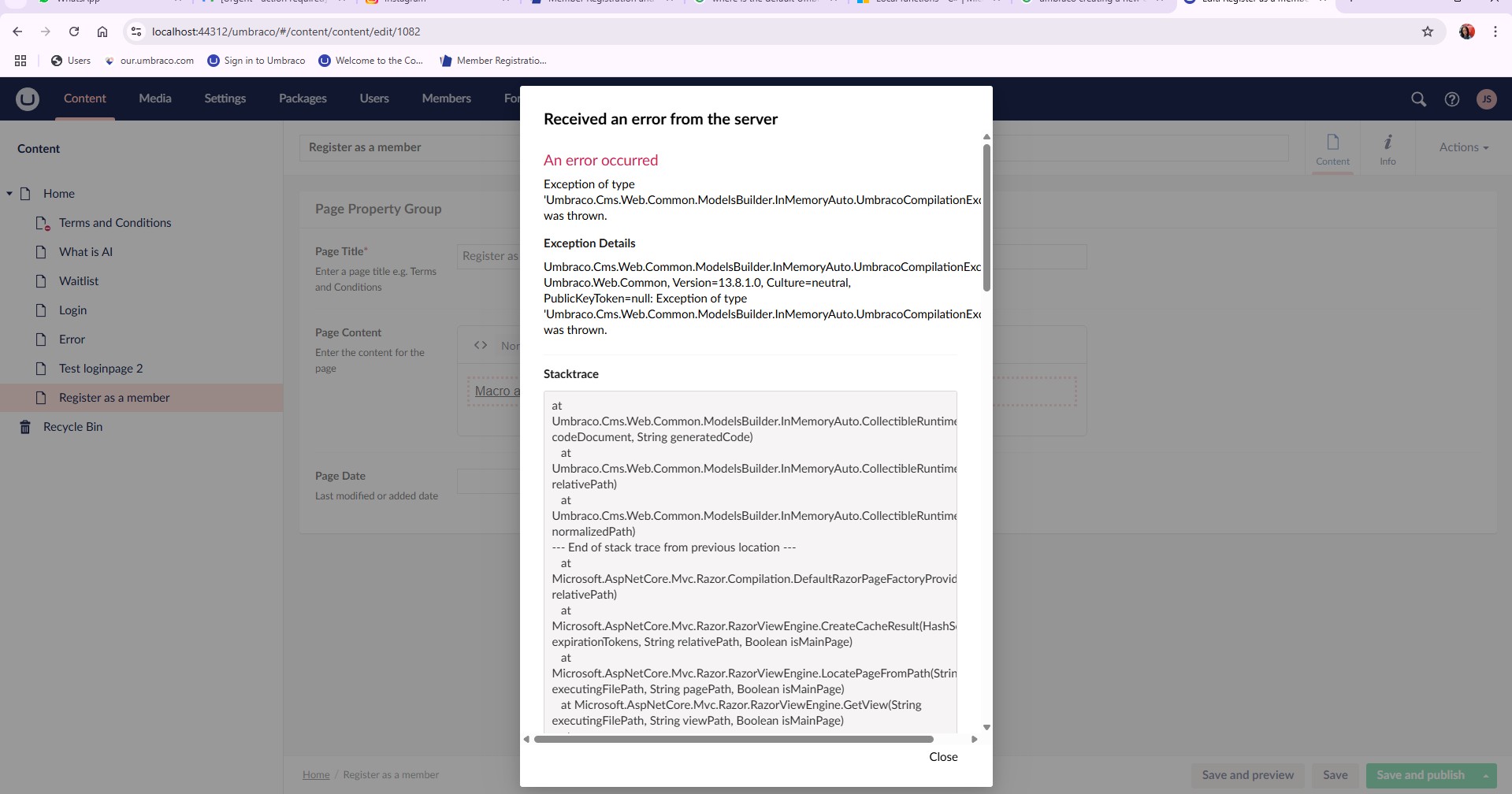
Task: Click the Save and publish button
Action: pyautogui.click(x=1421, y=775)
